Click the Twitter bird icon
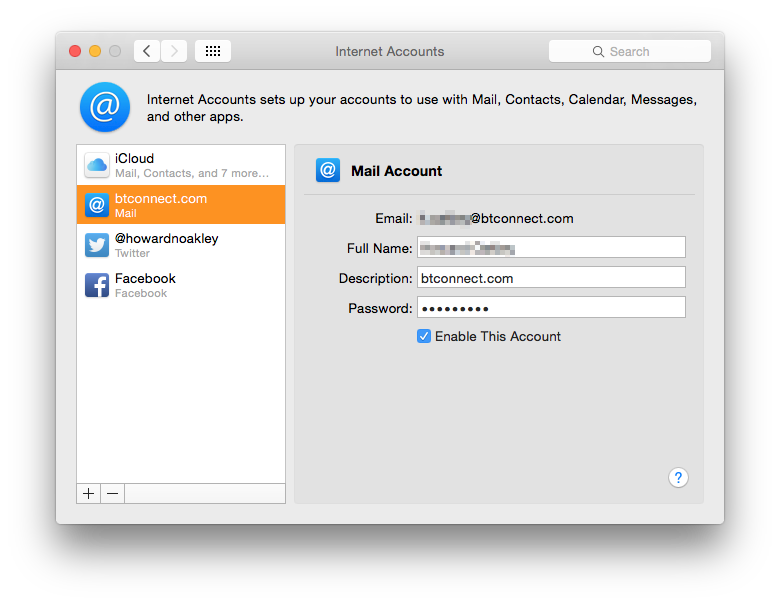 pos(97,245)
